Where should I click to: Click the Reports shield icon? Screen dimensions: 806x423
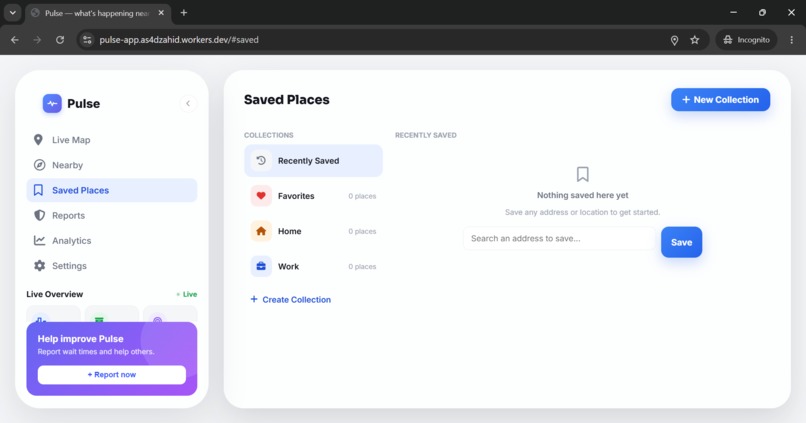39,215
